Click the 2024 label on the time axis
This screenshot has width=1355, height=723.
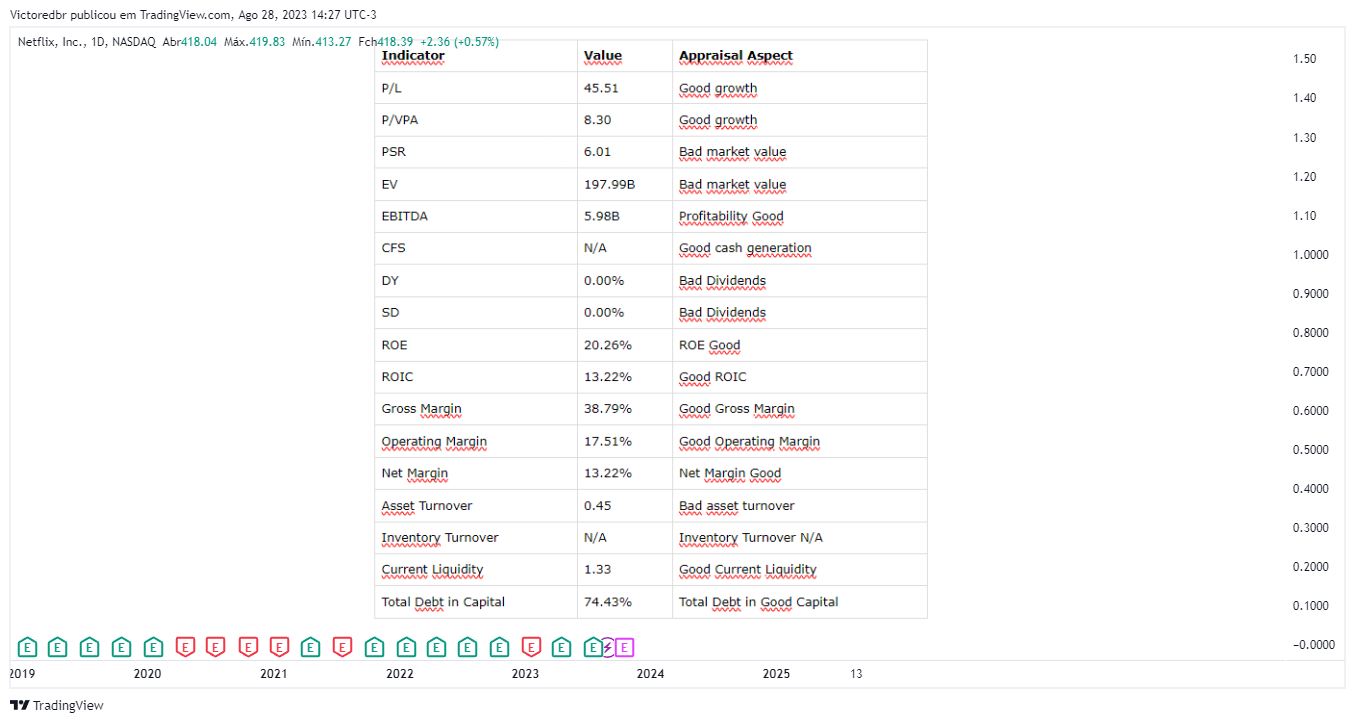(651, 674)
